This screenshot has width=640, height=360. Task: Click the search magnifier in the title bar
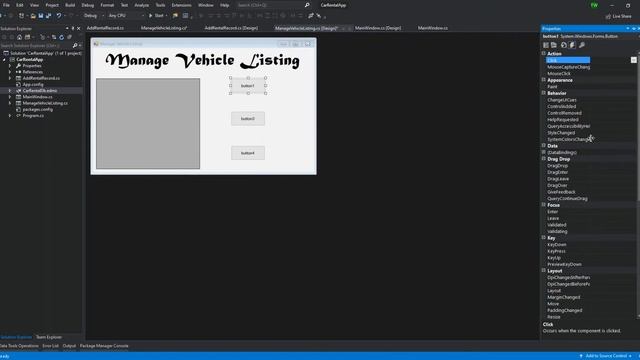tap(307, 5)
